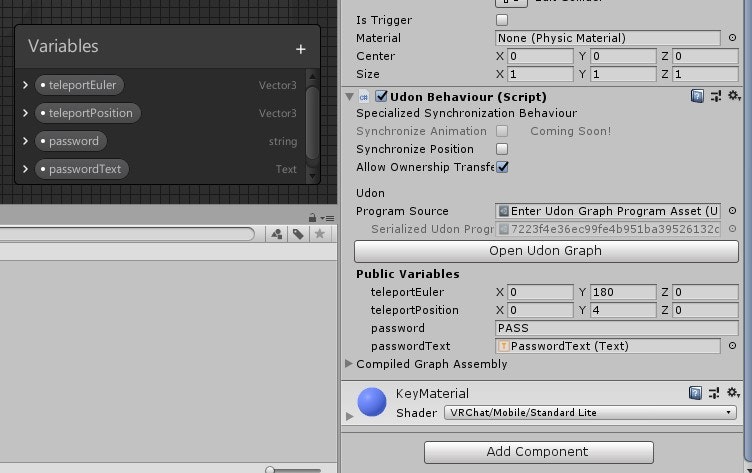752x473 pixels.
Task: Click the blue KeyMaterial preview sphere
Action: (372, 402)
